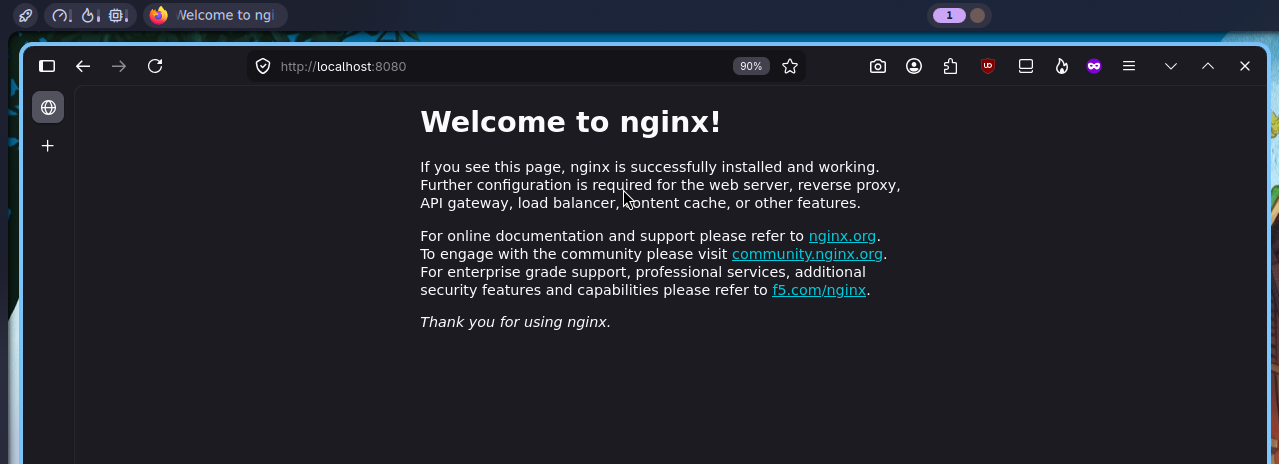This screenshot has height=464, width=1279.
Task: Minimize window with the down chevron
Action: pos(1171,66)
